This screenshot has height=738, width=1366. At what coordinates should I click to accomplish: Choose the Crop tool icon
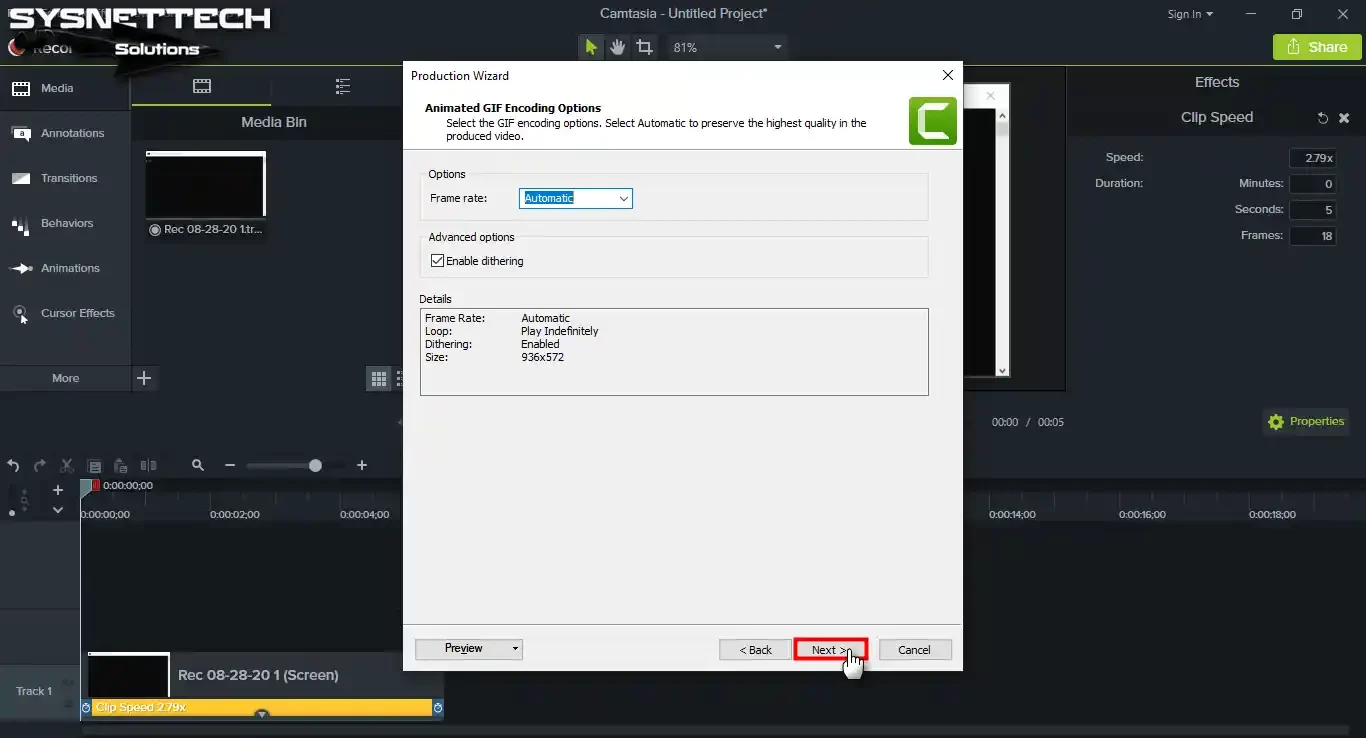point(645,47)
